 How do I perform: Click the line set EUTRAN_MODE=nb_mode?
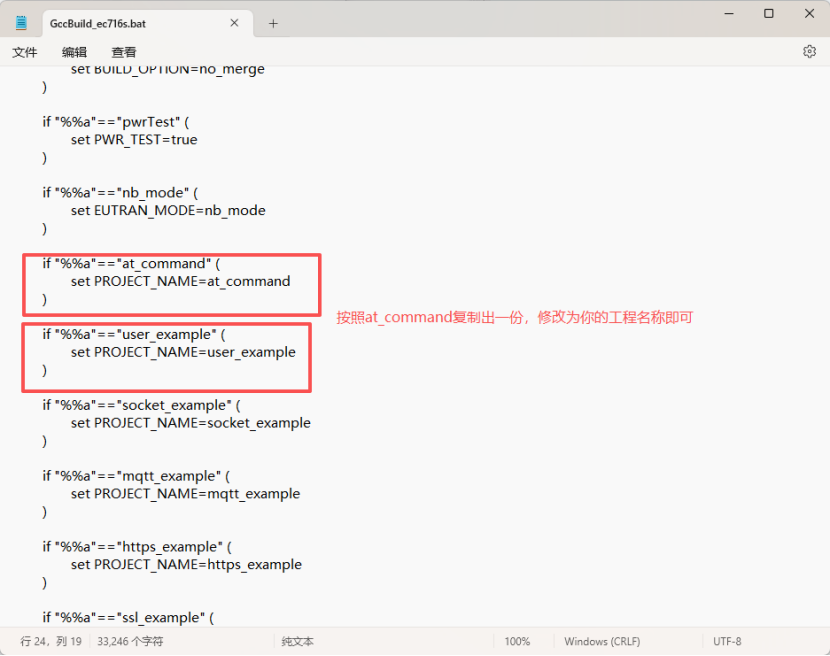(x=168, y=211)
